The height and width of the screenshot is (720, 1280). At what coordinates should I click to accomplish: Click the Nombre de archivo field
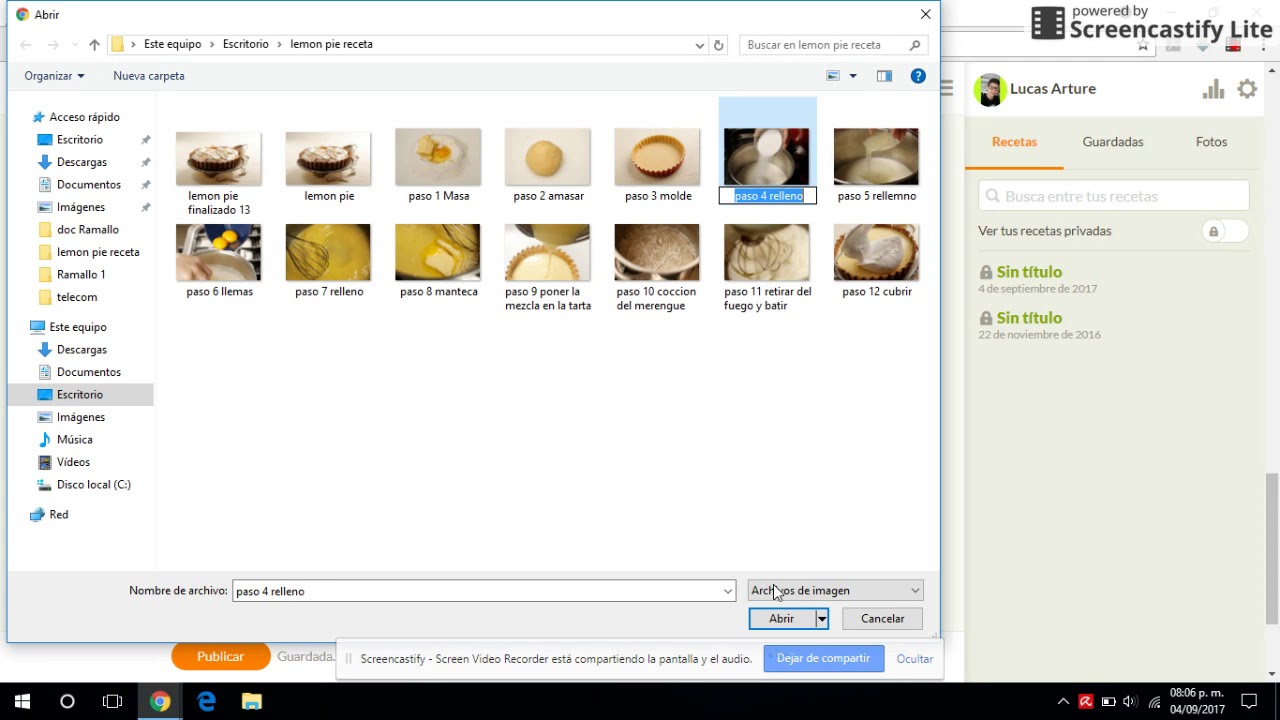484,591
